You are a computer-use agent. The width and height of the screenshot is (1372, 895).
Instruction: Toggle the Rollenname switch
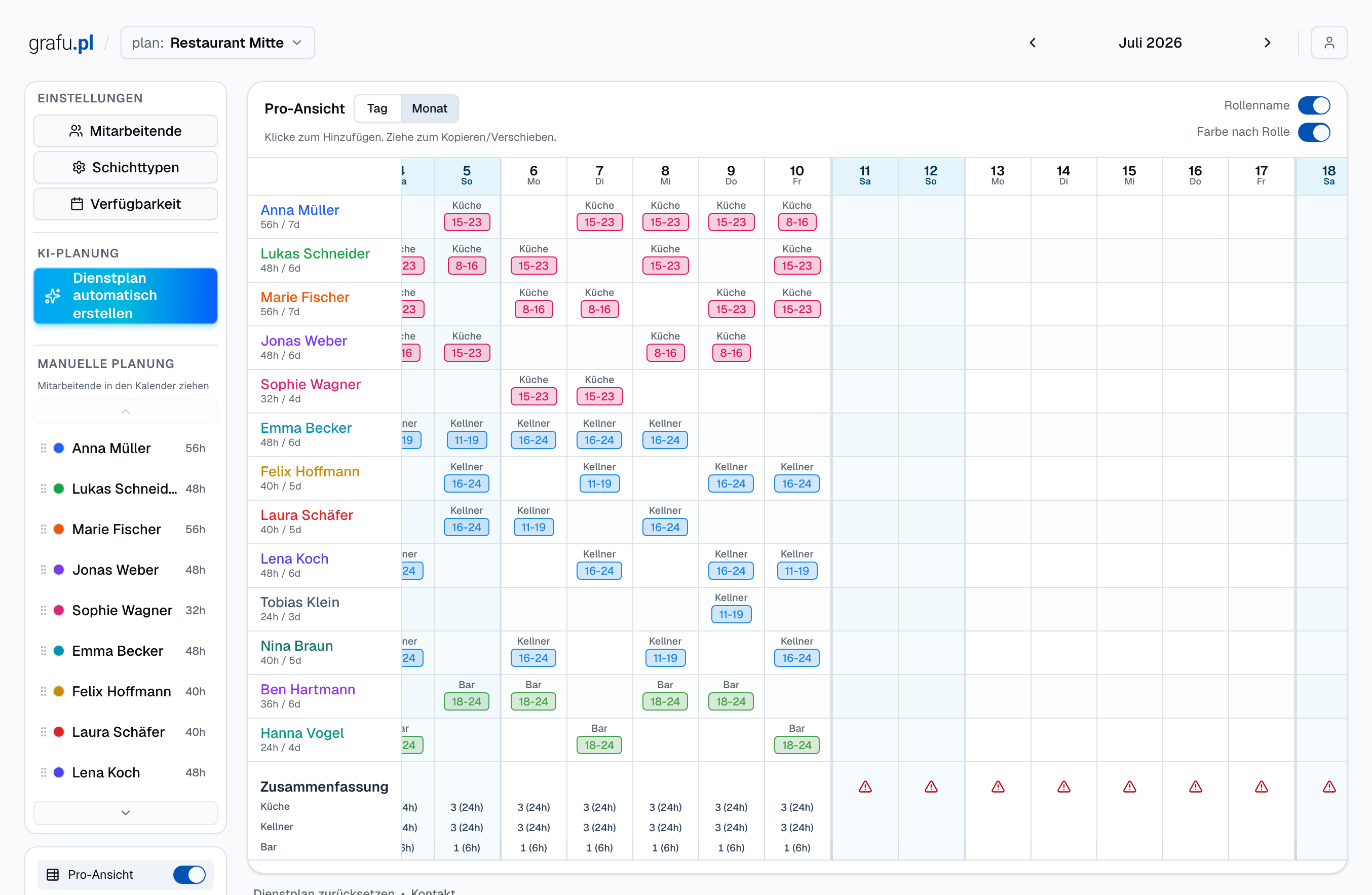click(1314, 105)
